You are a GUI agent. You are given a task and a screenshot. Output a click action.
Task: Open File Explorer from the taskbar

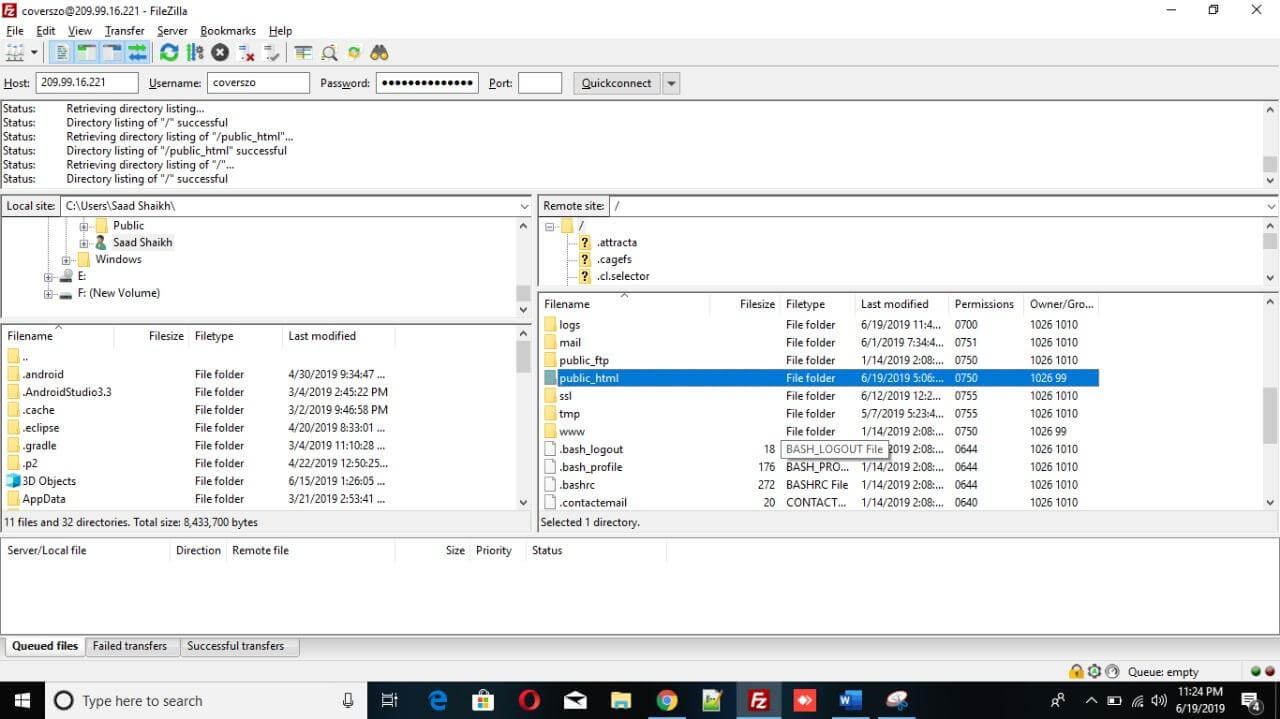click(x=620, y=700)
